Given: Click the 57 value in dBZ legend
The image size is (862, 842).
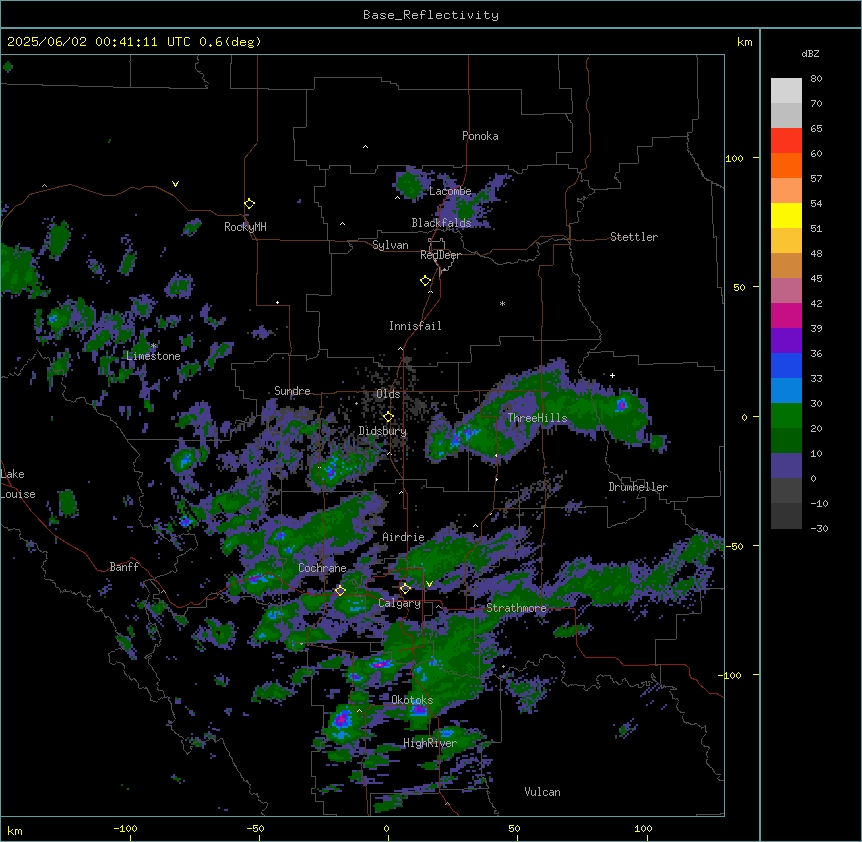Looking at the screenshot, I should 816,179.
